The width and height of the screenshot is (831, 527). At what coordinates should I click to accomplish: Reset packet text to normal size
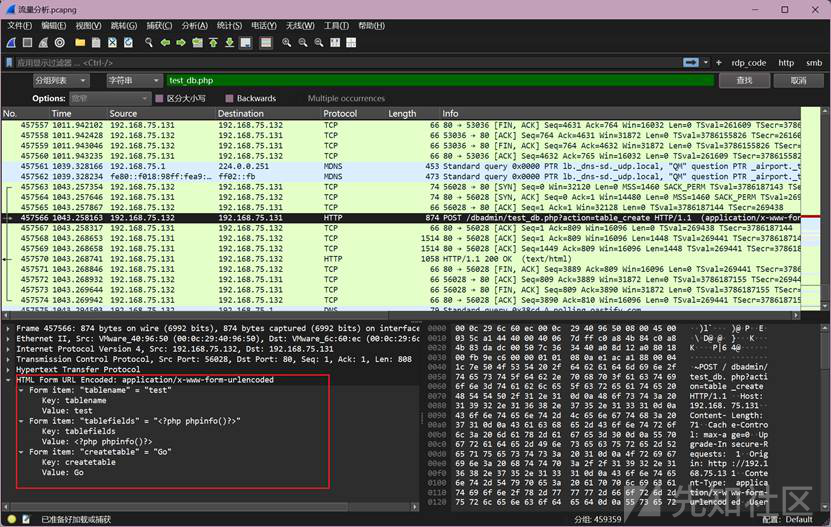point(319,42)
